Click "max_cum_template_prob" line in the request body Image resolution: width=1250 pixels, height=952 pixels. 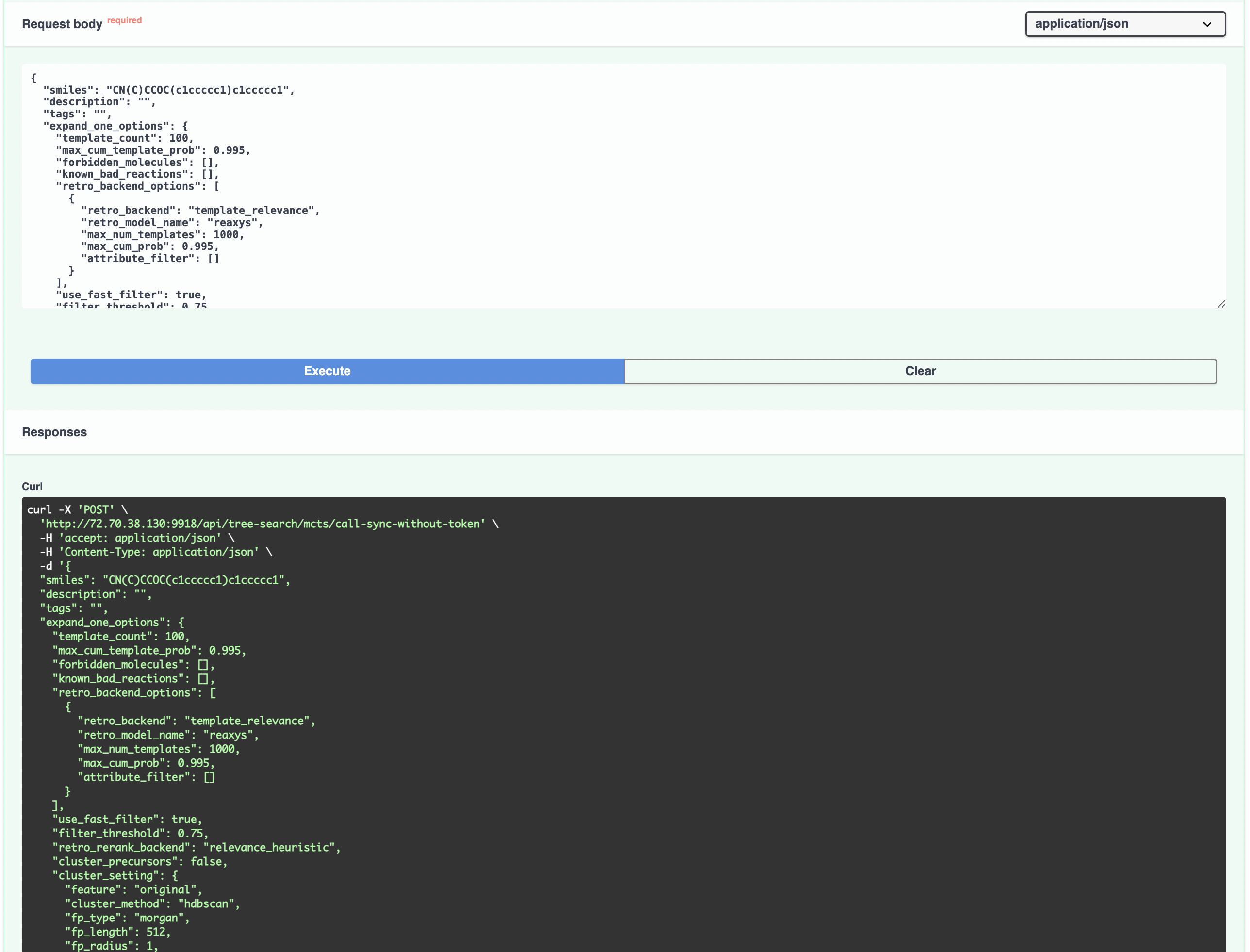(153, 150)
